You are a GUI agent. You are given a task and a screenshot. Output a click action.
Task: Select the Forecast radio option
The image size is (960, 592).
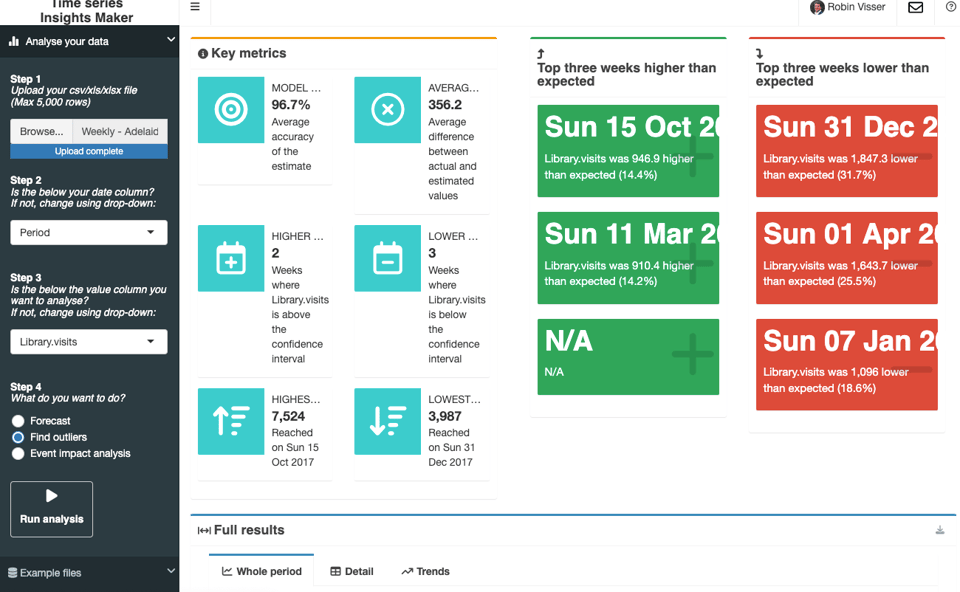coord(18,421)
